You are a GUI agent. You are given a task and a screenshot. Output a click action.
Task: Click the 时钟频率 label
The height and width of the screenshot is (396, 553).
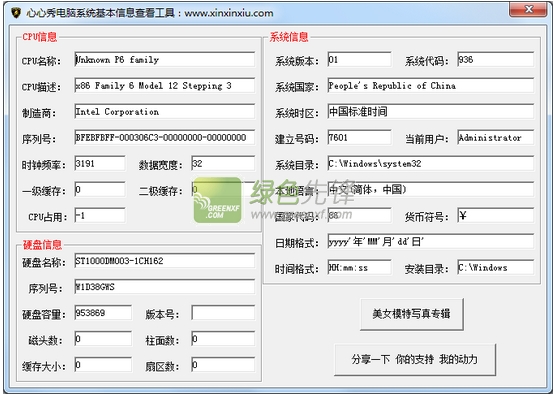pyautogui.click(x=43, y=165)
